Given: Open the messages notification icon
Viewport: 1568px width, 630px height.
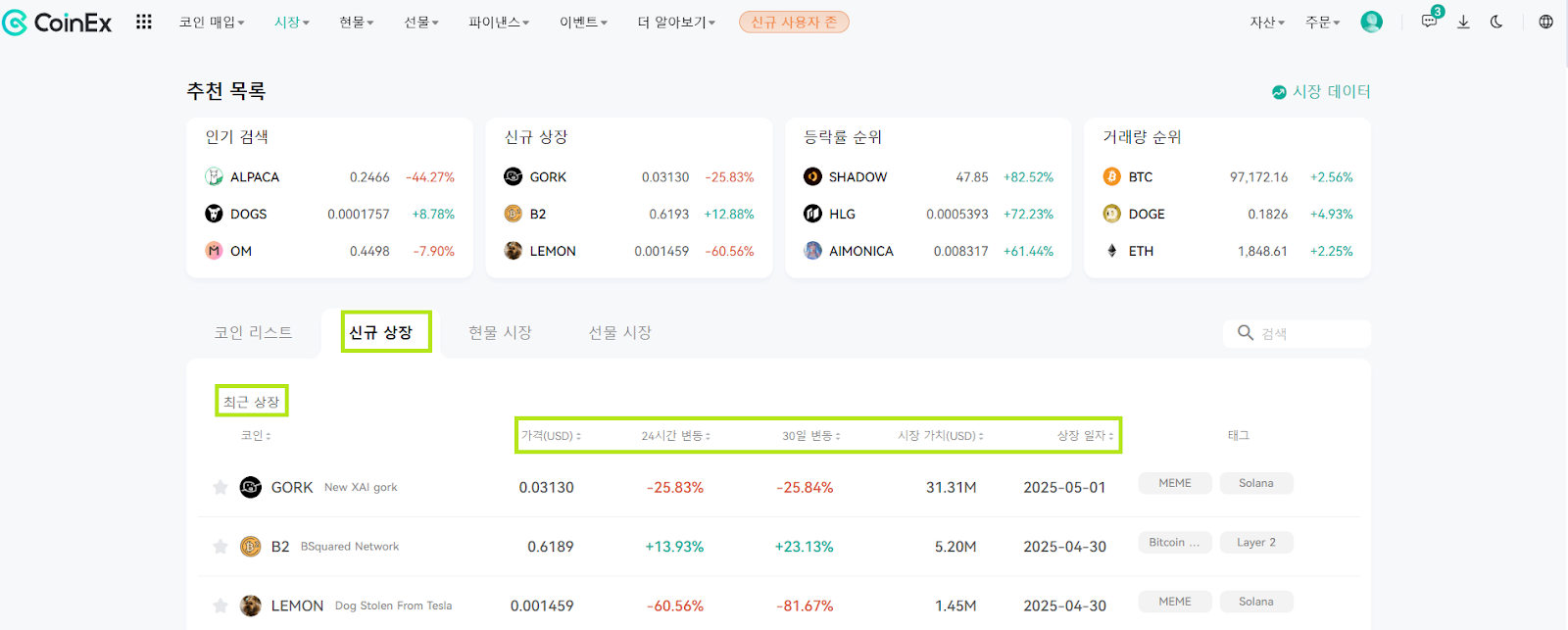Looking at the screenshot, I should point(1430,21).
